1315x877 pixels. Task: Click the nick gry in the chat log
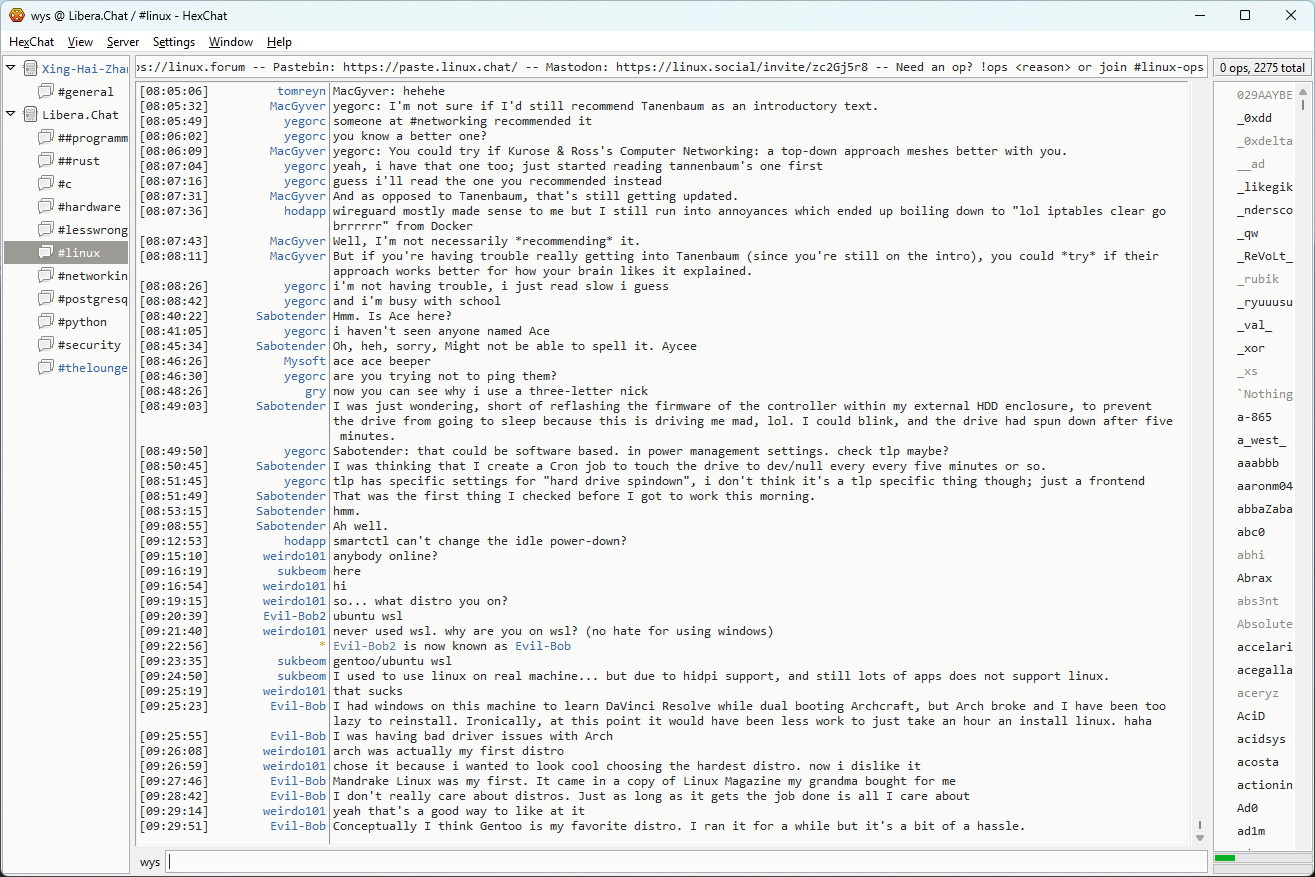tap(315, 391)
